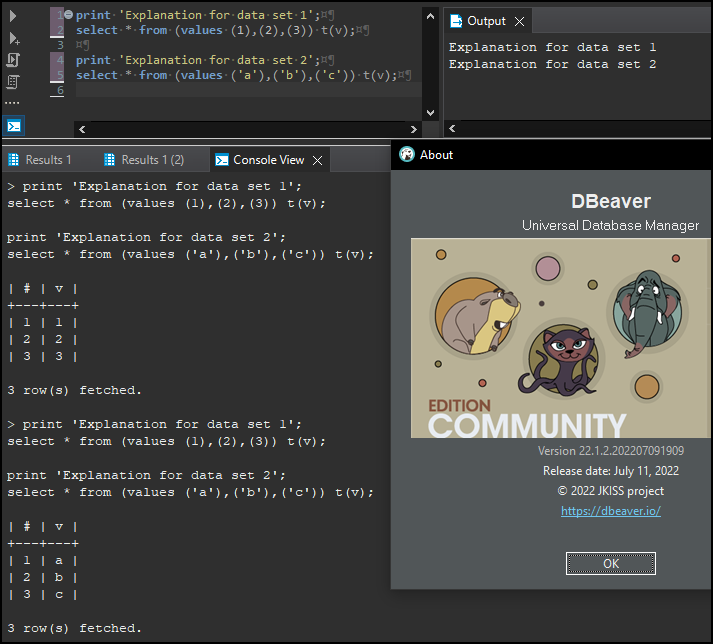Click the last '3 row(s) fetched.' line
The width and height of the screenshot is (713, 644).
(75, 628)
